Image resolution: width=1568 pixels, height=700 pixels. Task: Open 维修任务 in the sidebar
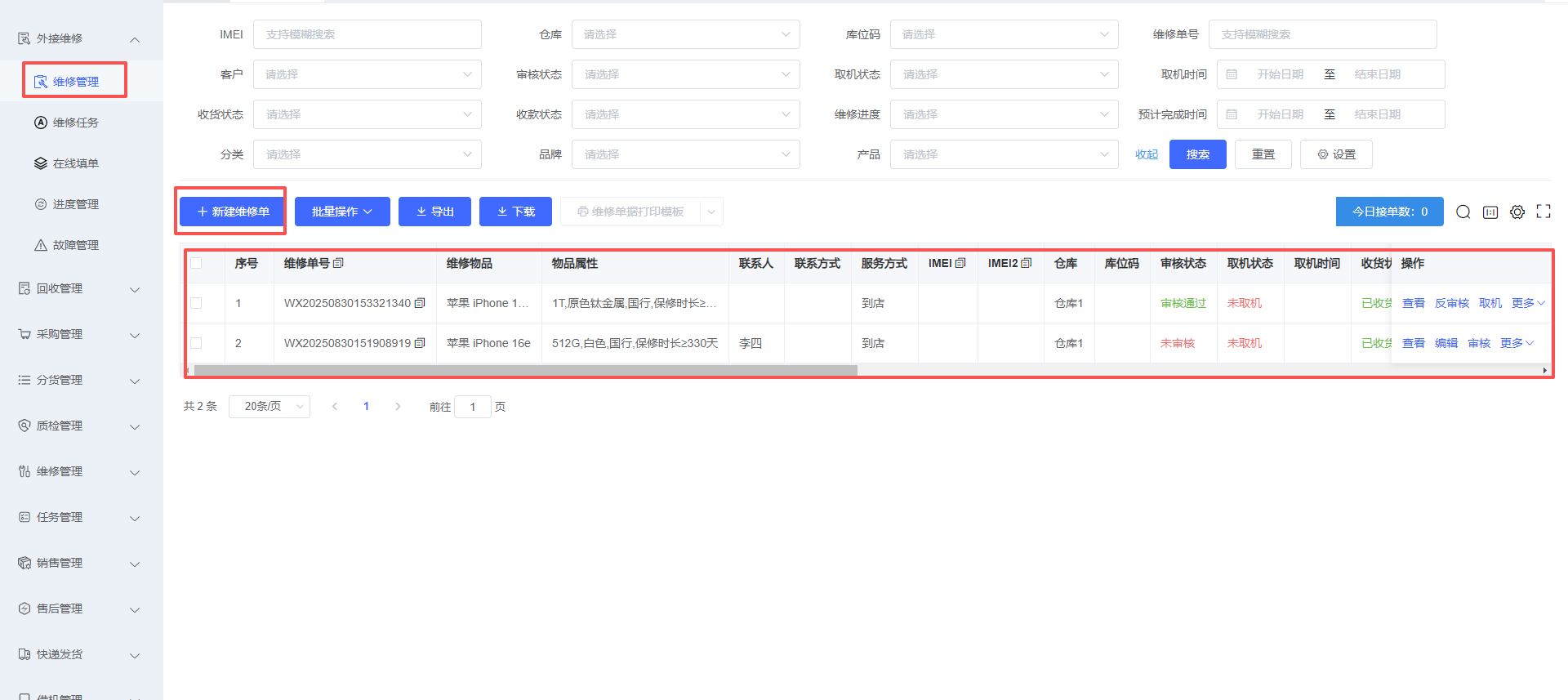(75, 123)
